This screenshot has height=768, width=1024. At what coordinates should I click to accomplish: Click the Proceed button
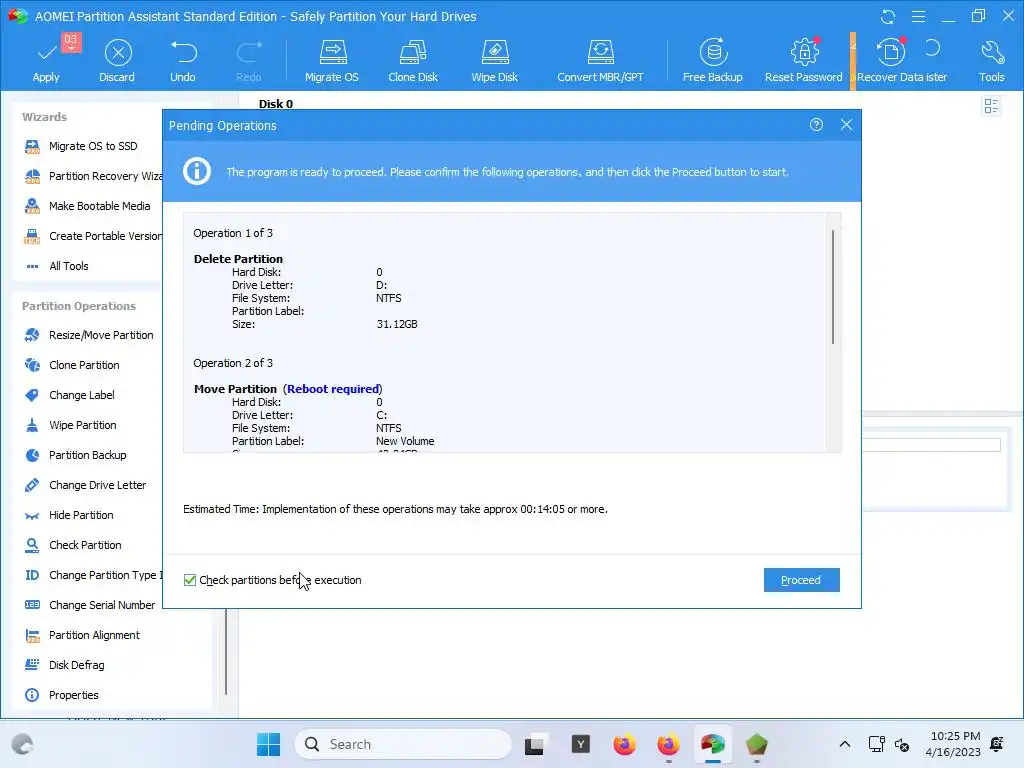point(801,580)
